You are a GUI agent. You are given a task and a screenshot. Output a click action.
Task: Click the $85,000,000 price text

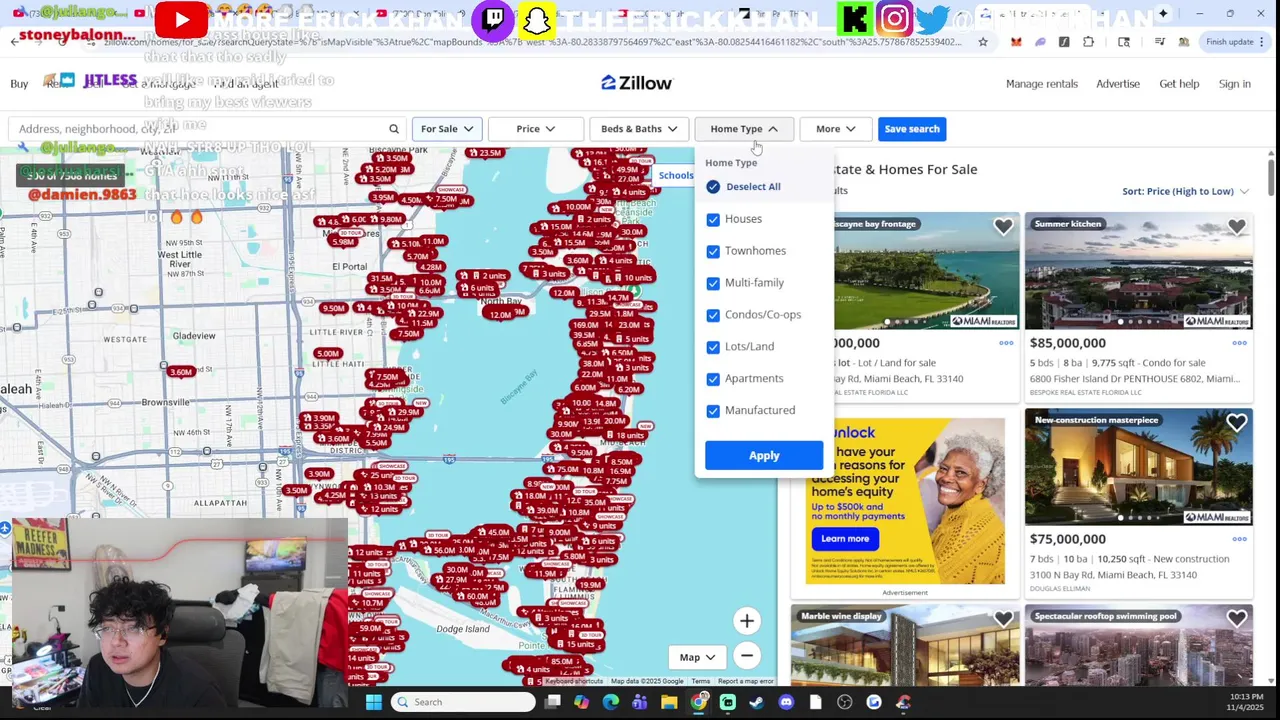(1067, 343)
